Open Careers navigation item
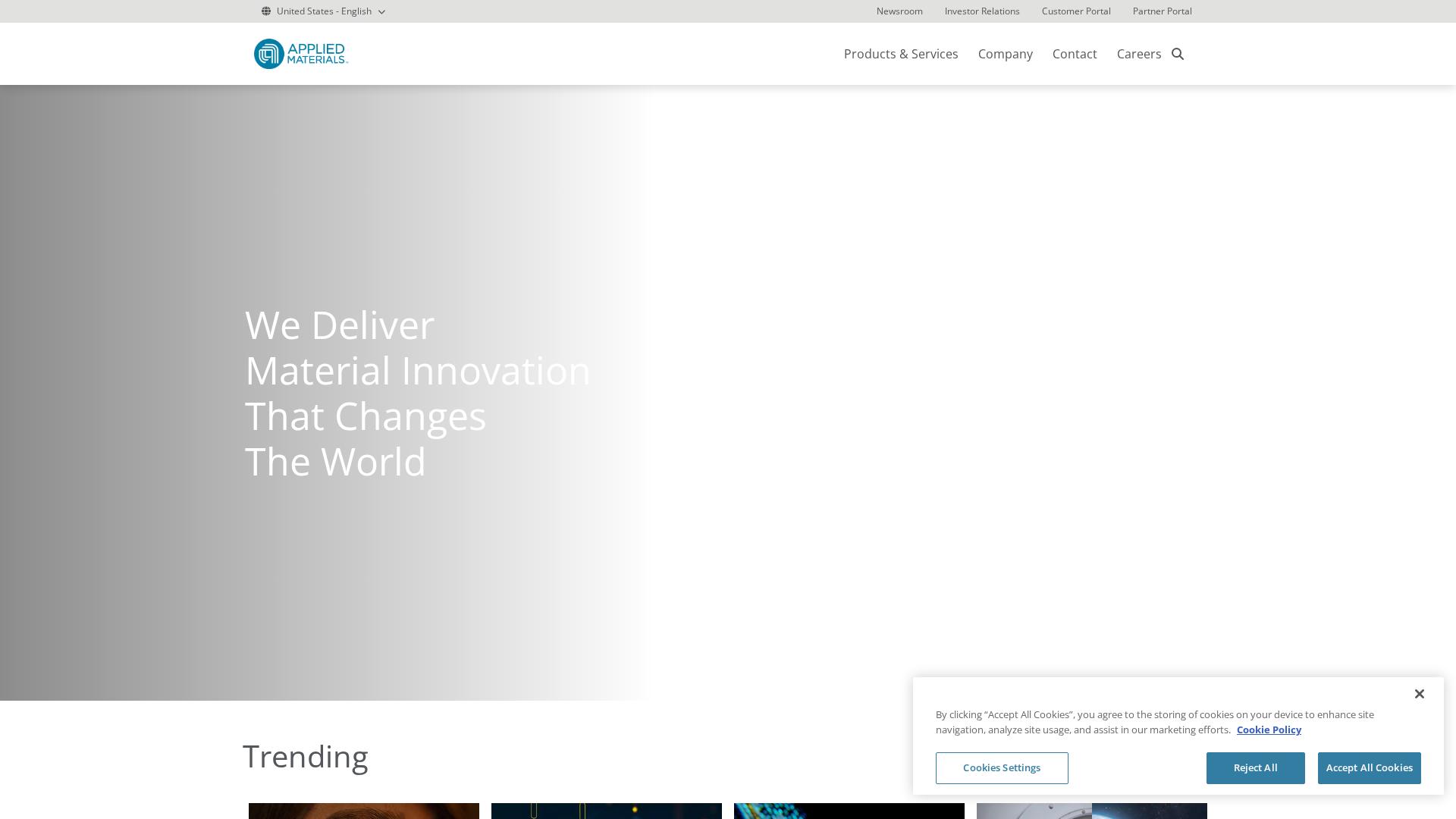 coord(1139,54)
